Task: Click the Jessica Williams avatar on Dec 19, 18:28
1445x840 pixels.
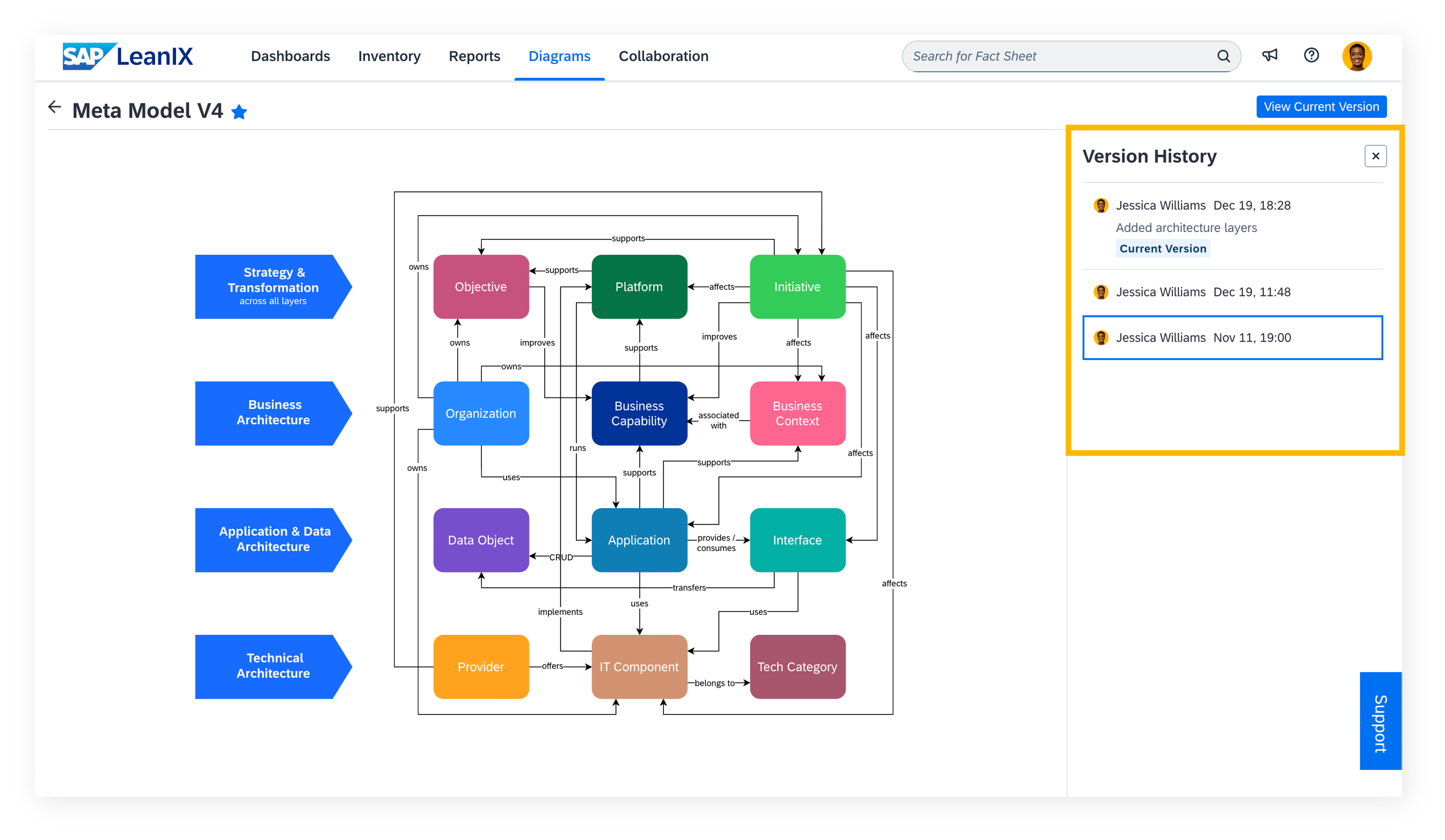Action: (x=1100, y=205)
